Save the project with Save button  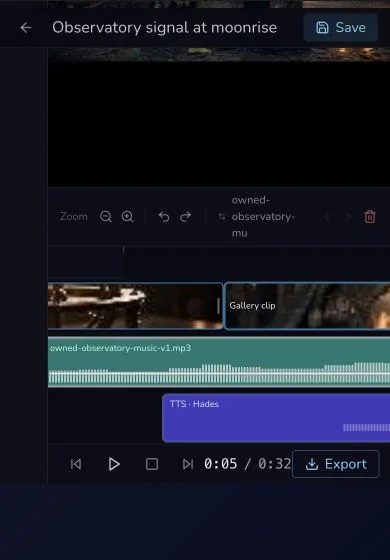[x=340, y=28]
